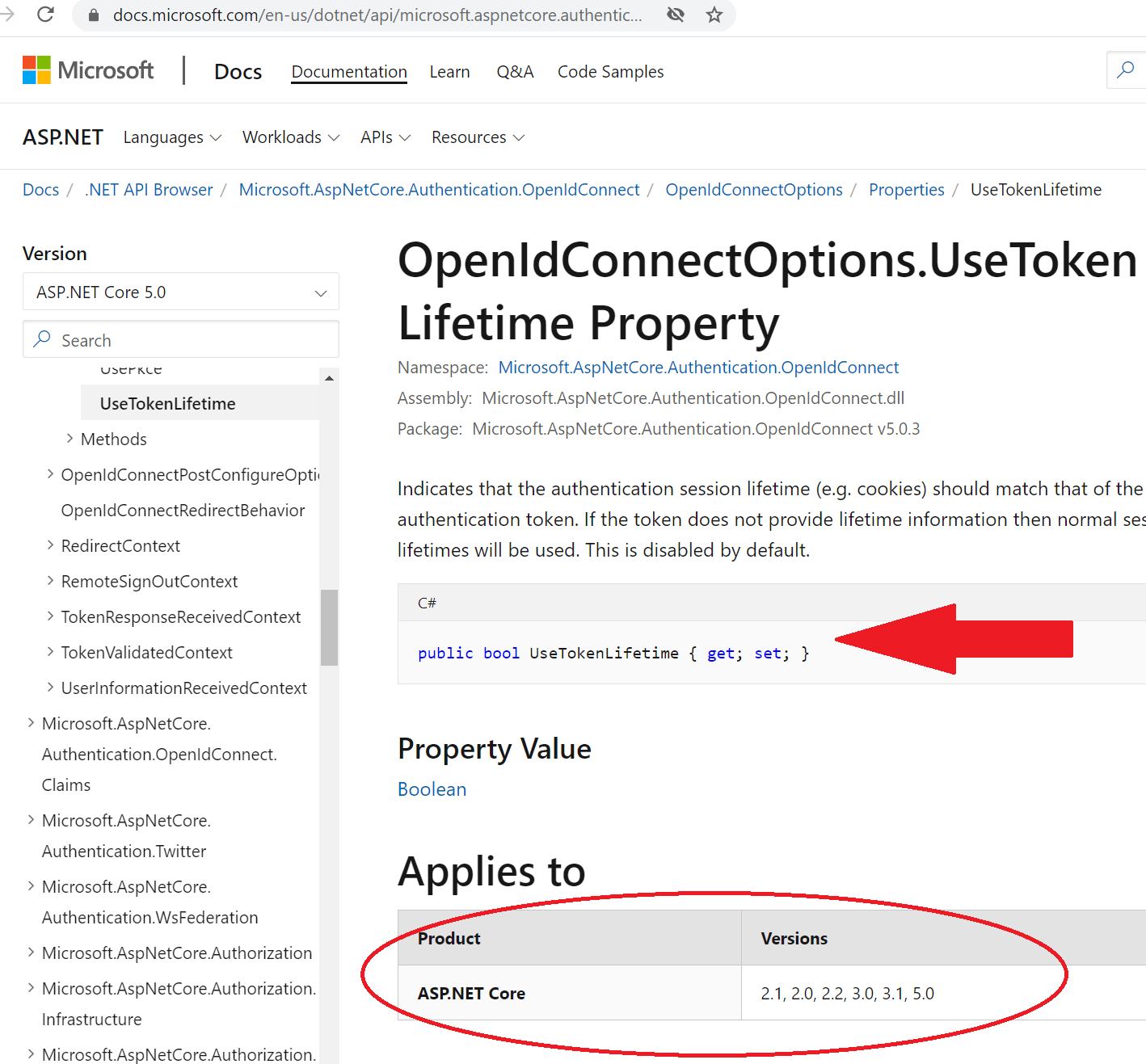The width and height of the screenshot is (1146, 1064).
Task: Click the magnifier icon in the sidebar search box
Action: [x=43, y=339]
